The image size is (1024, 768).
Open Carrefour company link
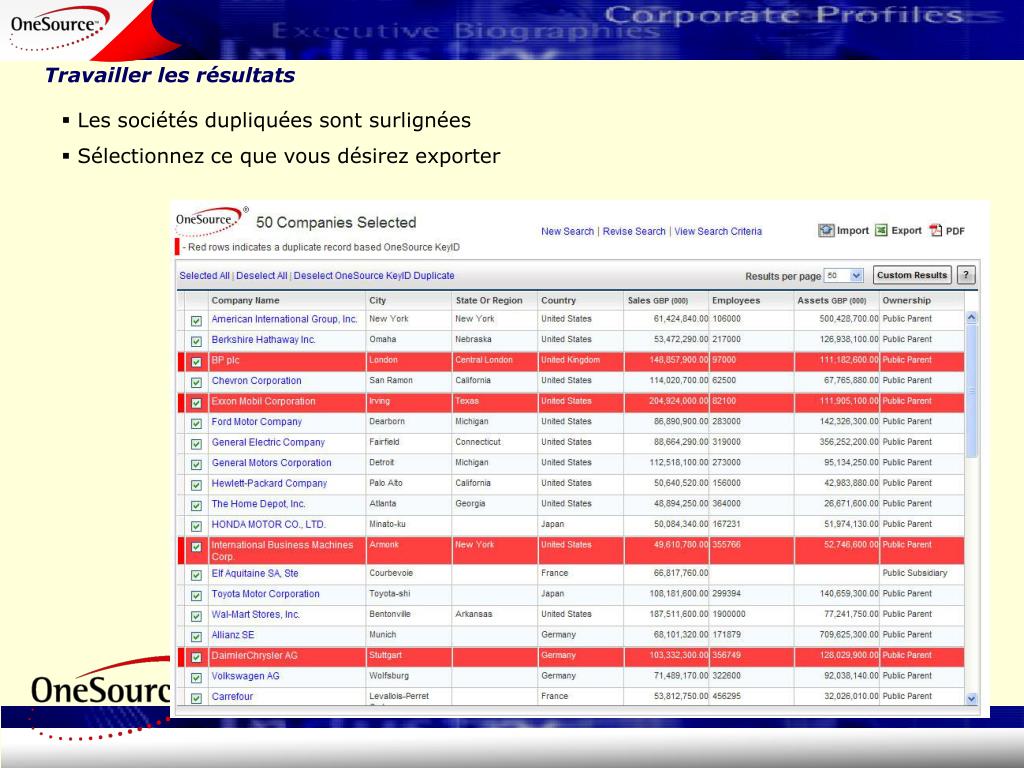click(232, 697)
